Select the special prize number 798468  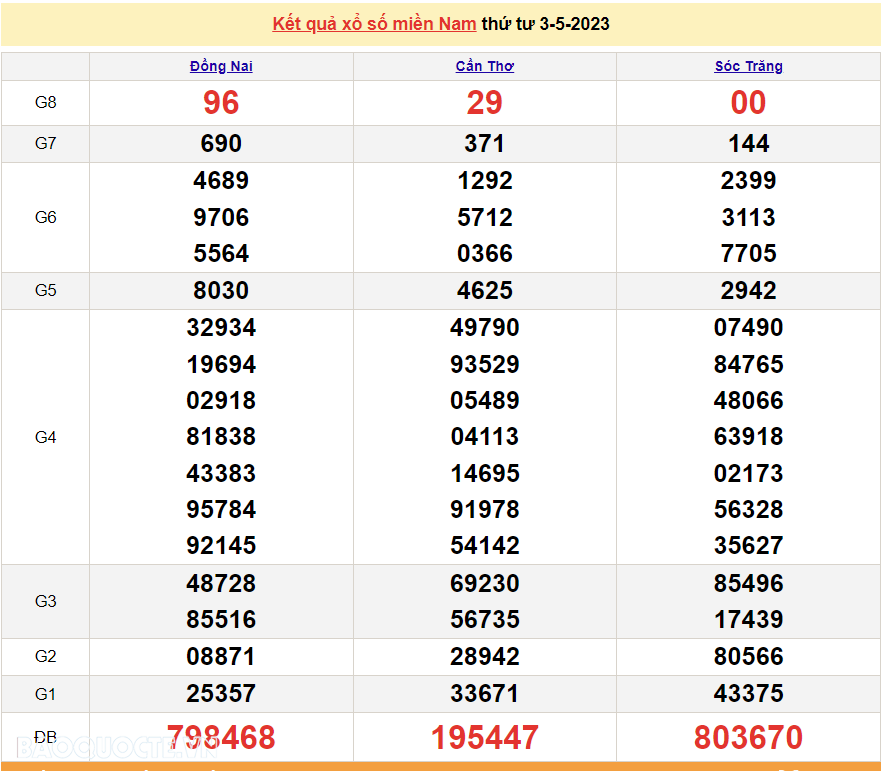221,738
